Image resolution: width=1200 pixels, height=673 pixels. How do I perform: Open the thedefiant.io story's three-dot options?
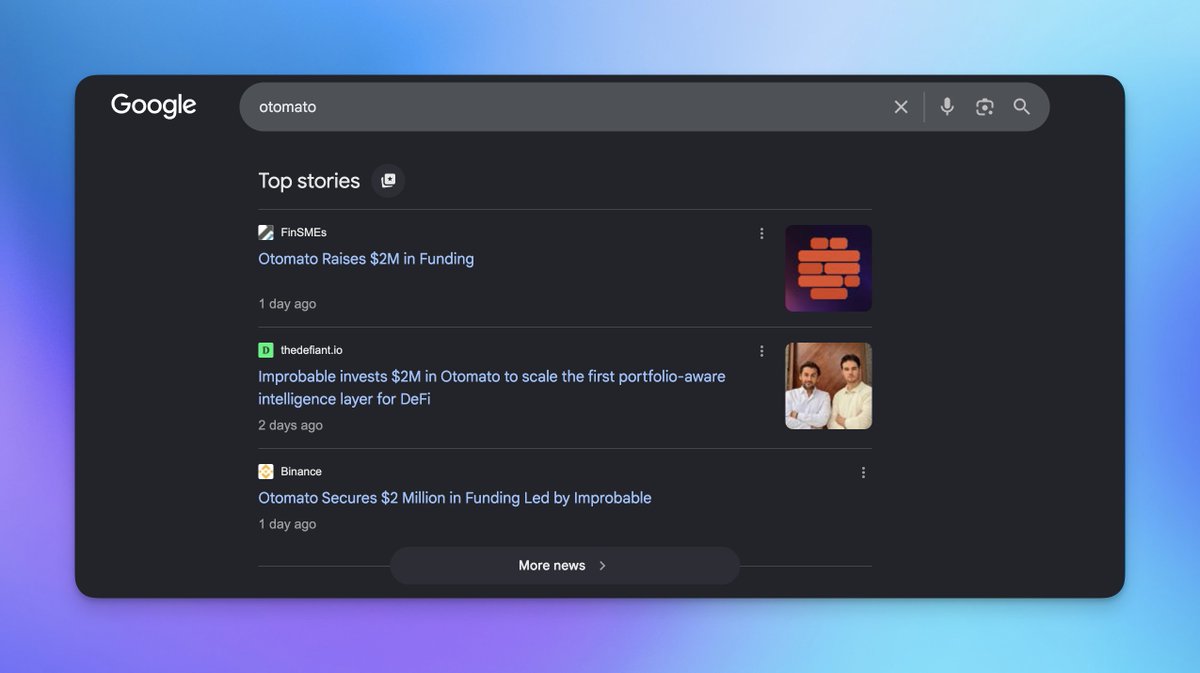(x=761, y=351)
